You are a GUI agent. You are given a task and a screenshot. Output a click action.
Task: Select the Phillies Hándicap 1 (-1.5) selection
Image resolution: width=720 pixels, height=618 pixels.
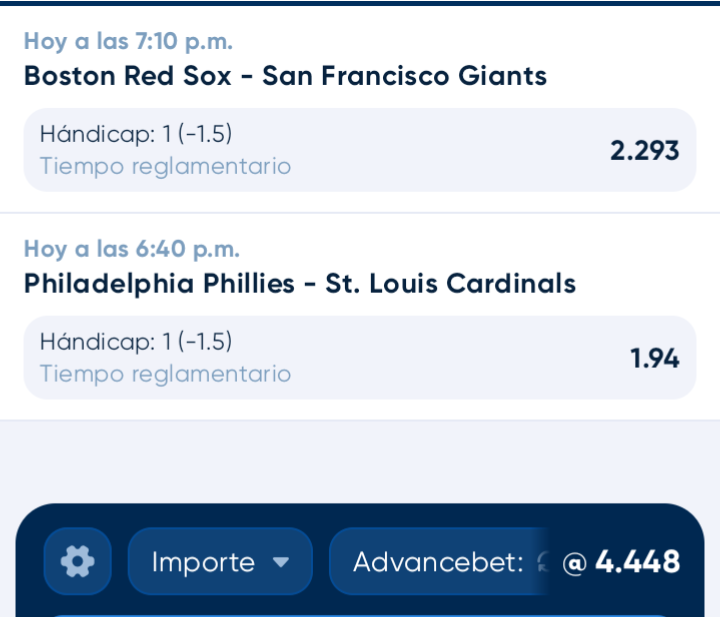pos(360,358)
